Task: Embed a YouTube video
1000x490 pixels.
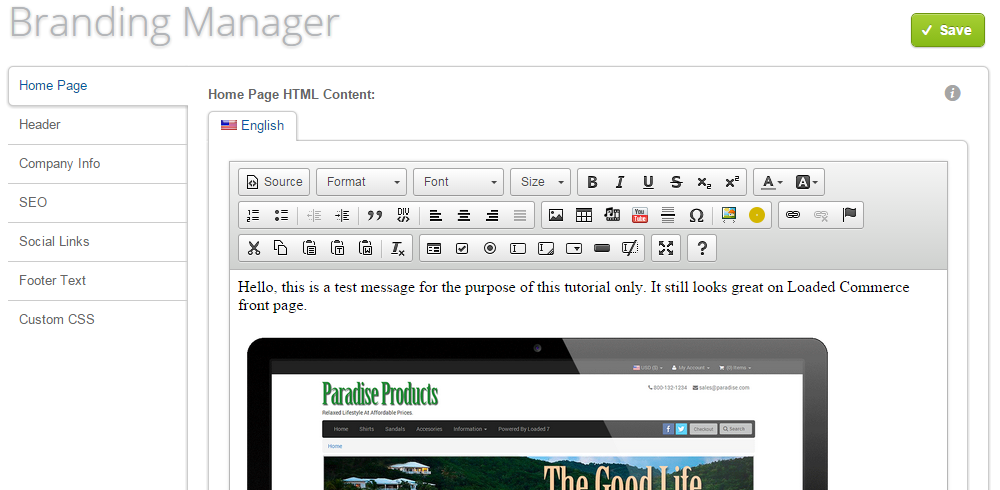Action: click(640, 216)
